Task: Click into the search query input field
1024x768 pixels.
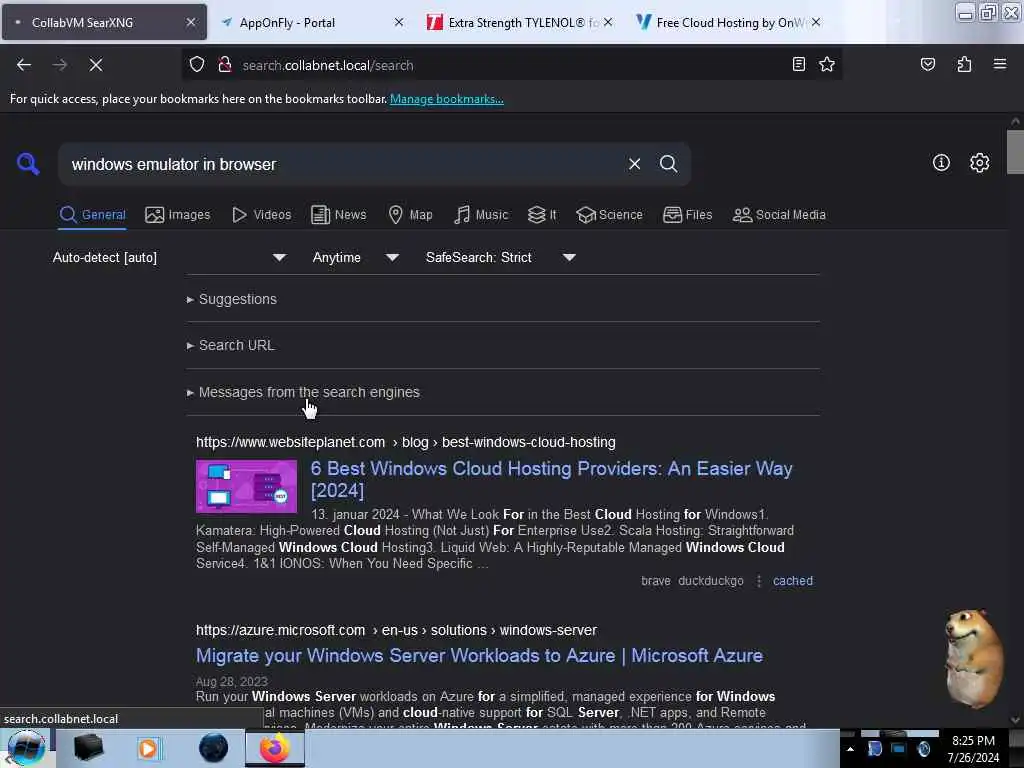Action: tap(343, 165)
